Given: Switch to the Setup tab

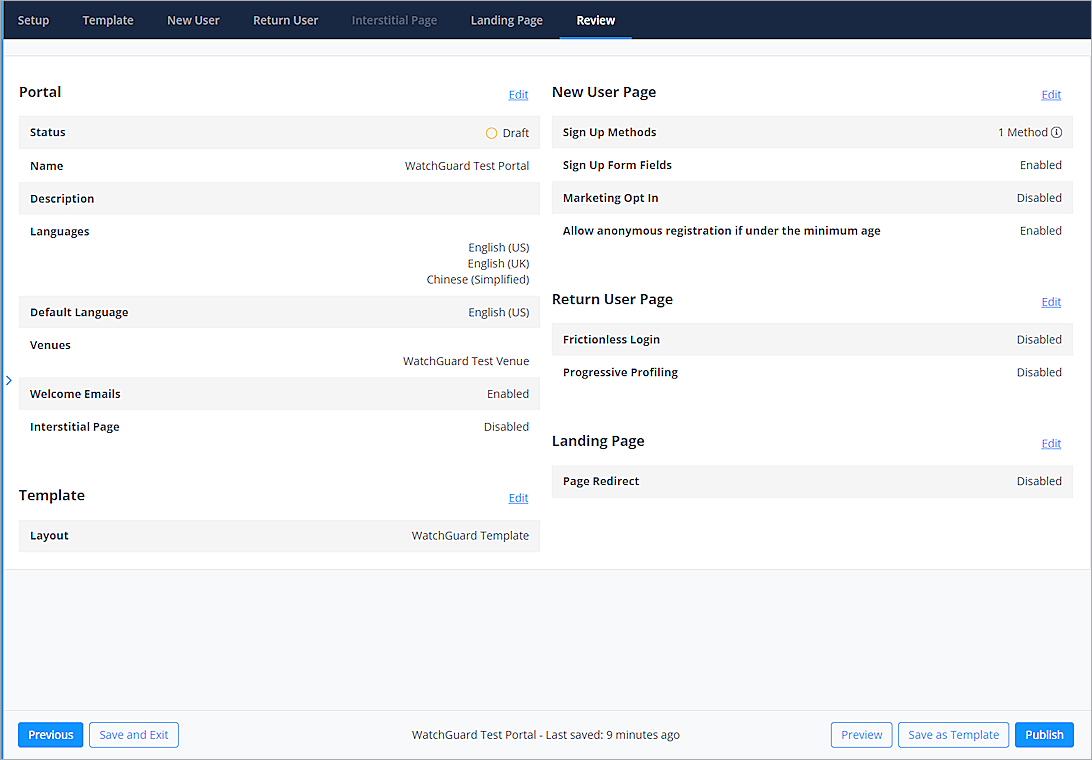Looking at the screenshot, I should coord(33,19).
